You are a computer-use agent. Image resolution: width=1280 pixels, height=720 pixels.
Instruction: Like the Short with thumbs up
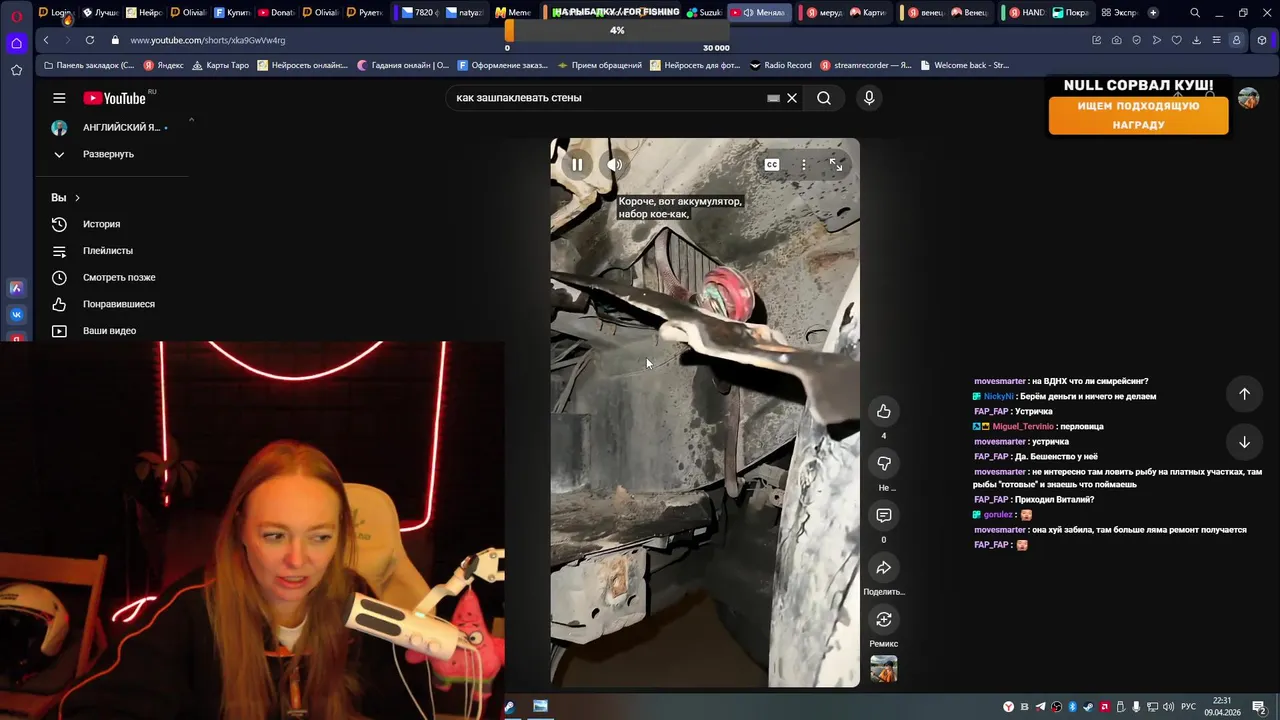884,411
